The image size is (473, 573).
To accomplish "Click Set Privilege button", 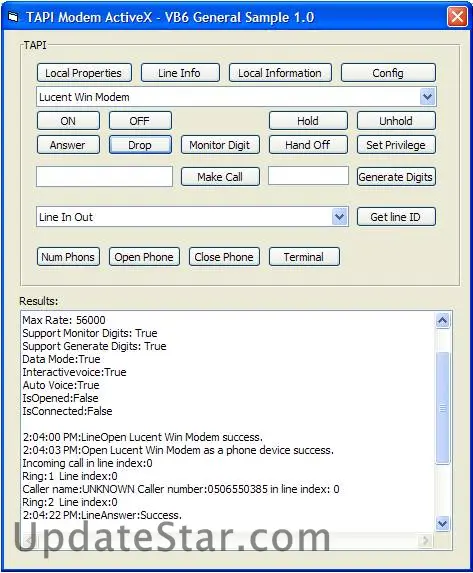I will click(x=396, y=145).
